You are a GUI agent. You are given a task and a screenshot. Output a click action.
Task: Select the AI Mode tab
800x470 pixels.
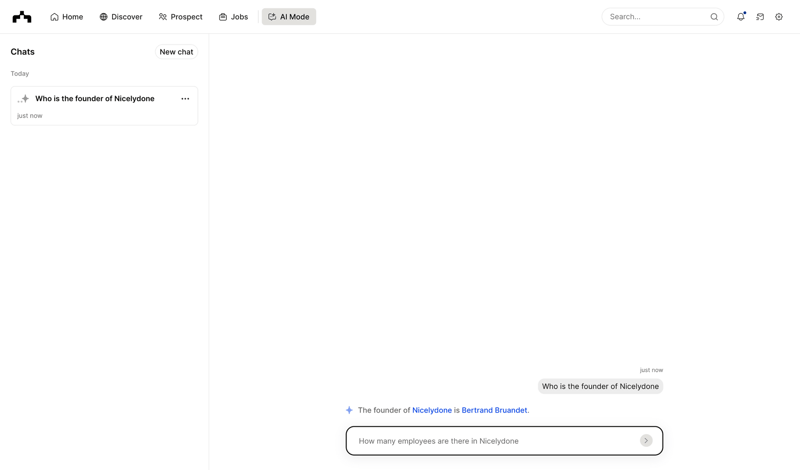click(x=289, y=17)
